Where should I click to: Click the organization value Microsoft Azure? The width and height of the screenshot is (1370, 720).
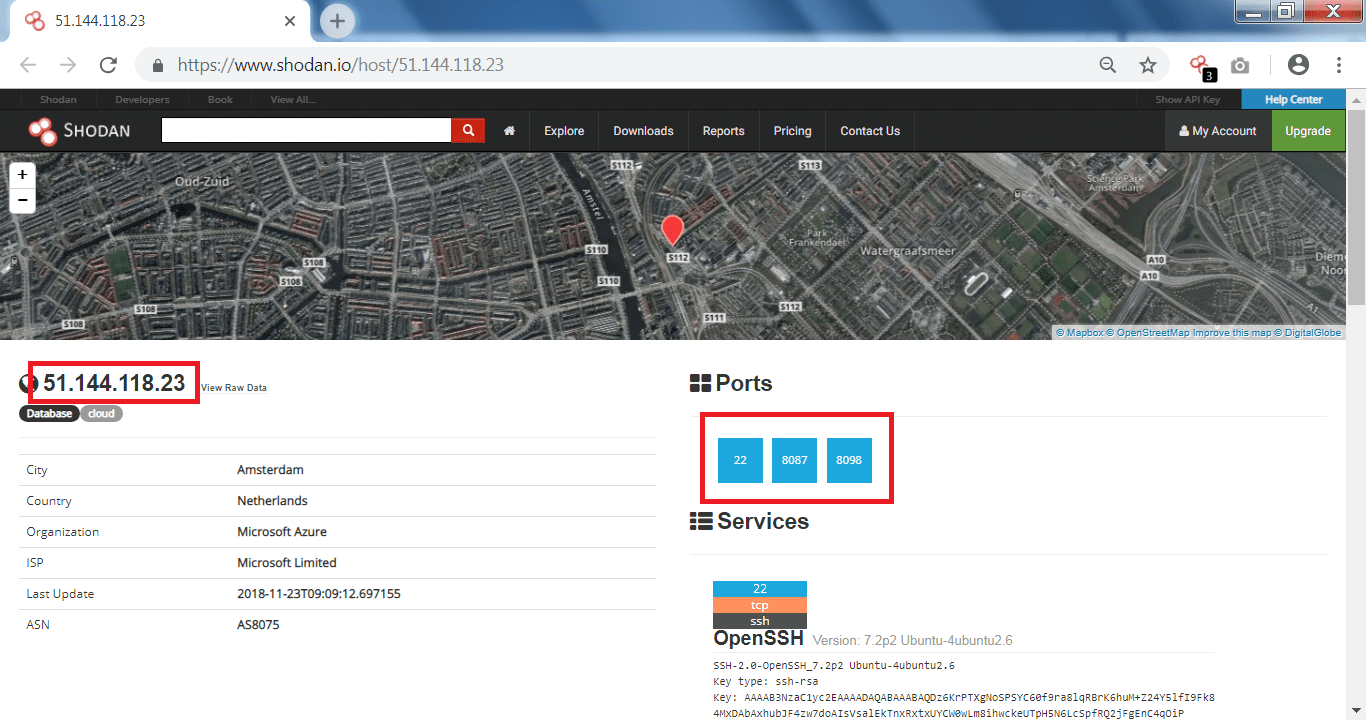click(282, 532)
